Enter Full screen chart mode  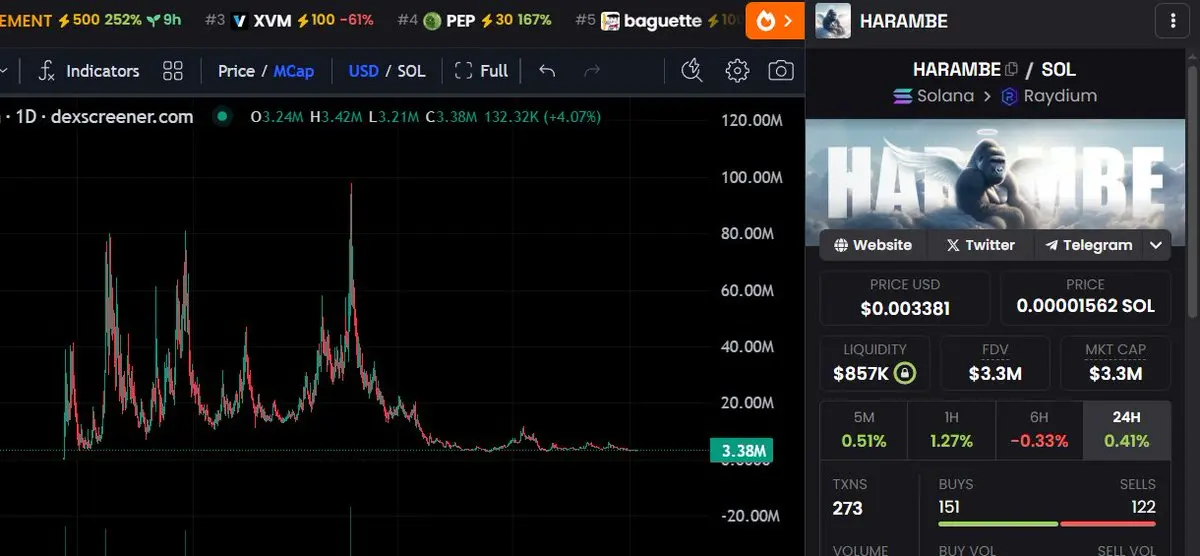click(481, 71)
